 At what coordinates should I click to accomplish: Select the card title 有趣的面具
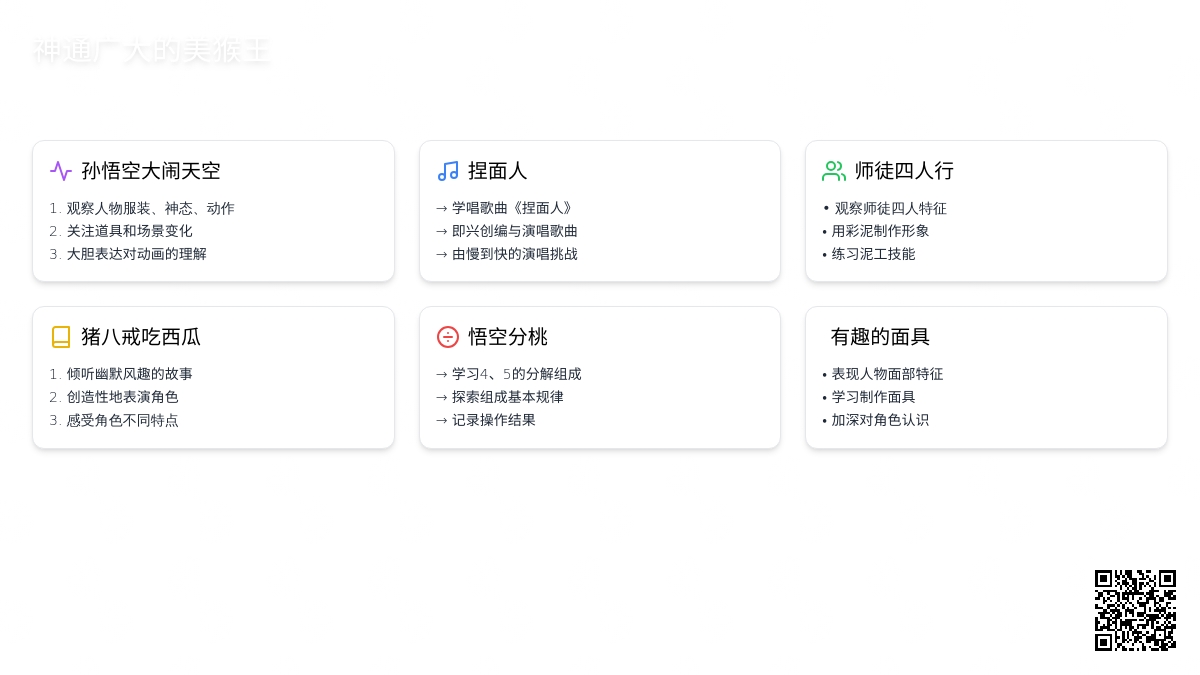coord(880,337)
